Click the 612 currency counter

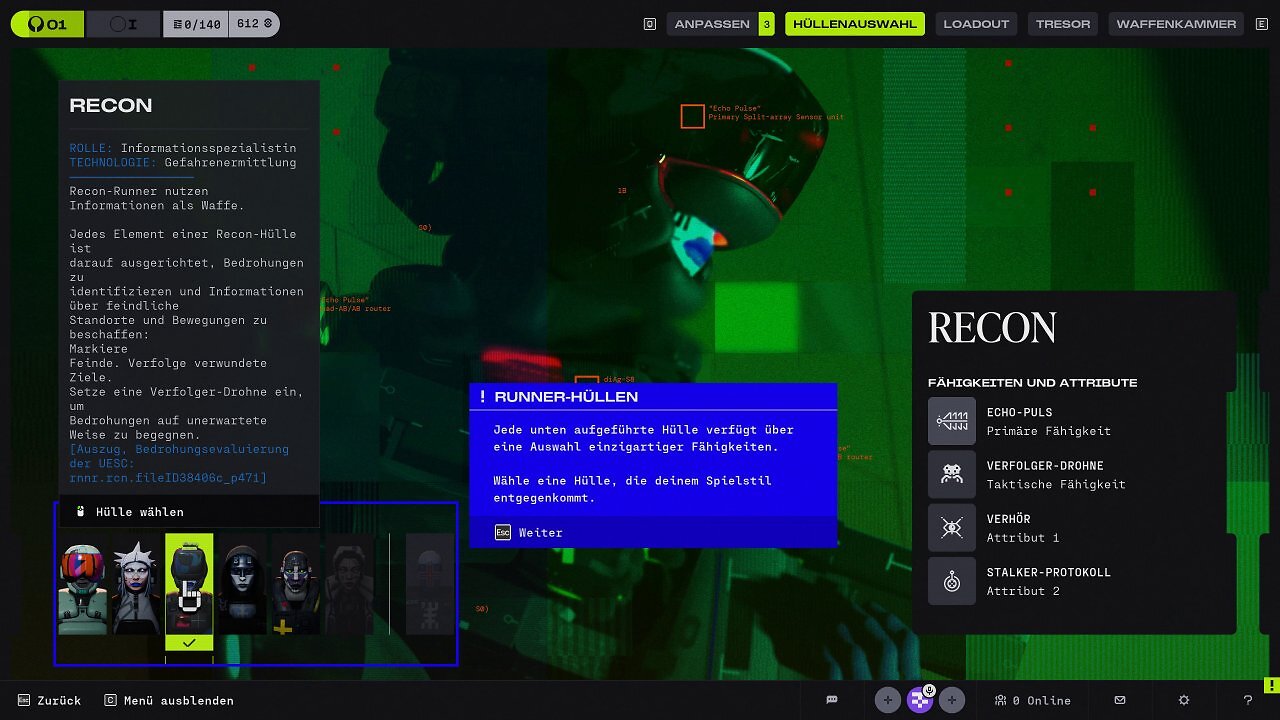point(254,24)
